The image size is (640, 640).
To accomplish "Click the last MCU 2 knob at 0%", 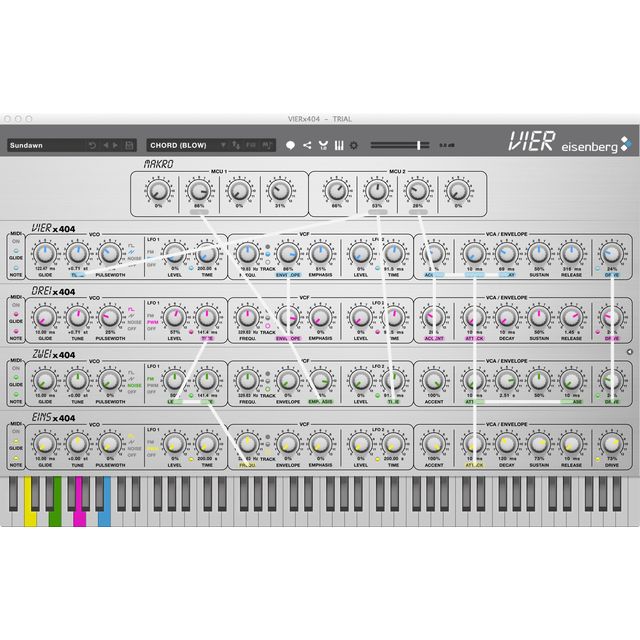I will point(458,191).
